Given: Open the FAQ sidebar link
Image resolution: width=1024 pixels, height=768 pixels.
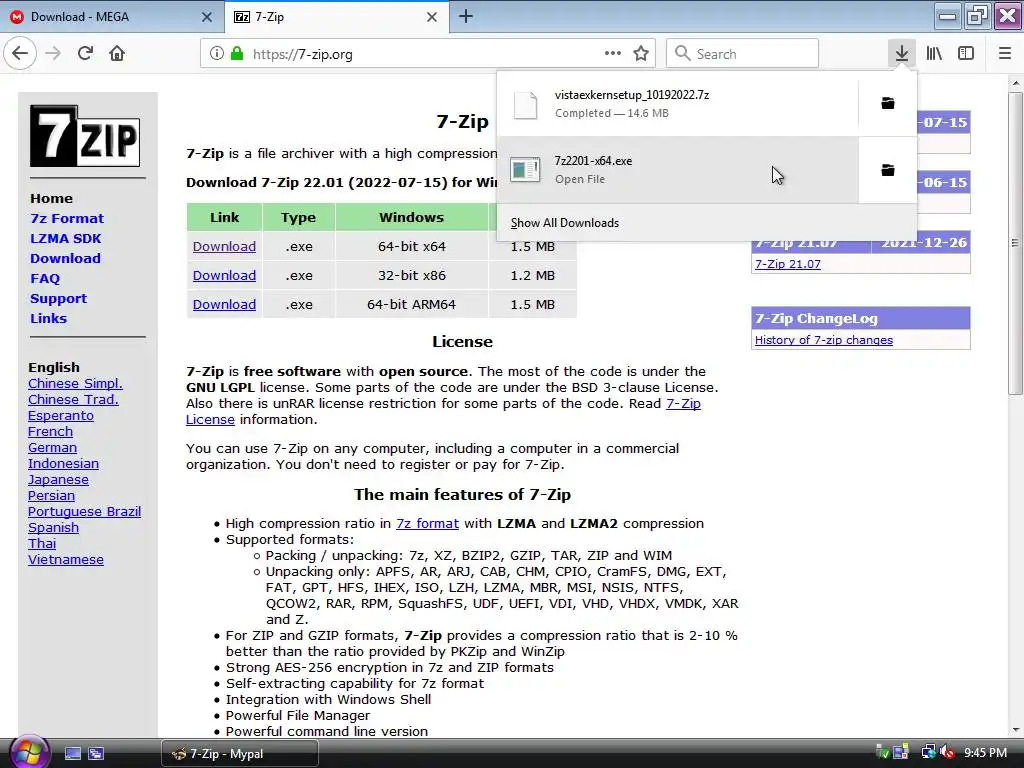Looking at the screenshot, I should pyautogui.click(x=45, y=278).
